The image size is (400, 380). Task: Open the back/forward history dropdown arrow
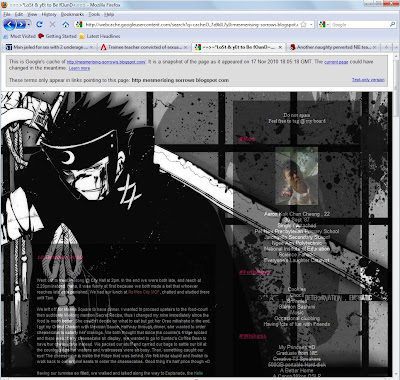pyautogui.click(x=29, y=25)
